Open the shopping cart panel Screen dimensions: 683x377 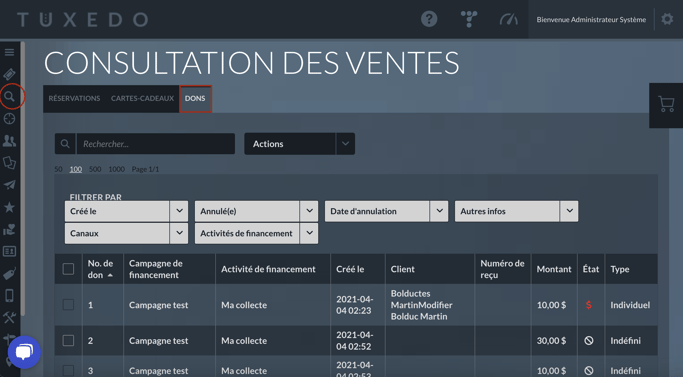666,105
